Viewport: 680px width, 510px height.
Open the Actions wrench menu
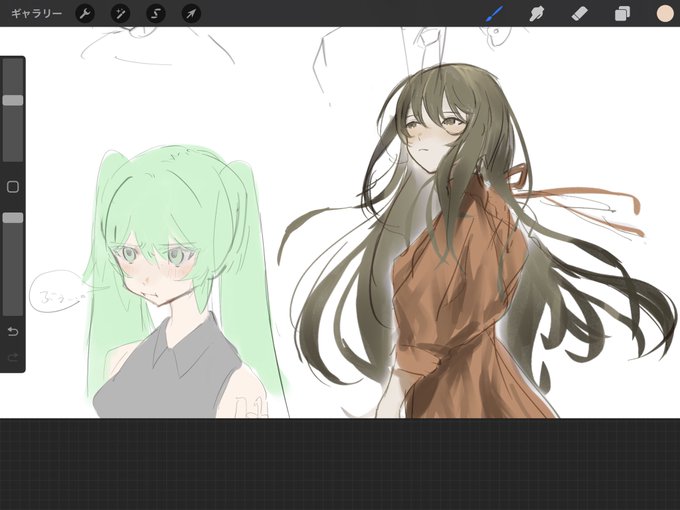85,13
